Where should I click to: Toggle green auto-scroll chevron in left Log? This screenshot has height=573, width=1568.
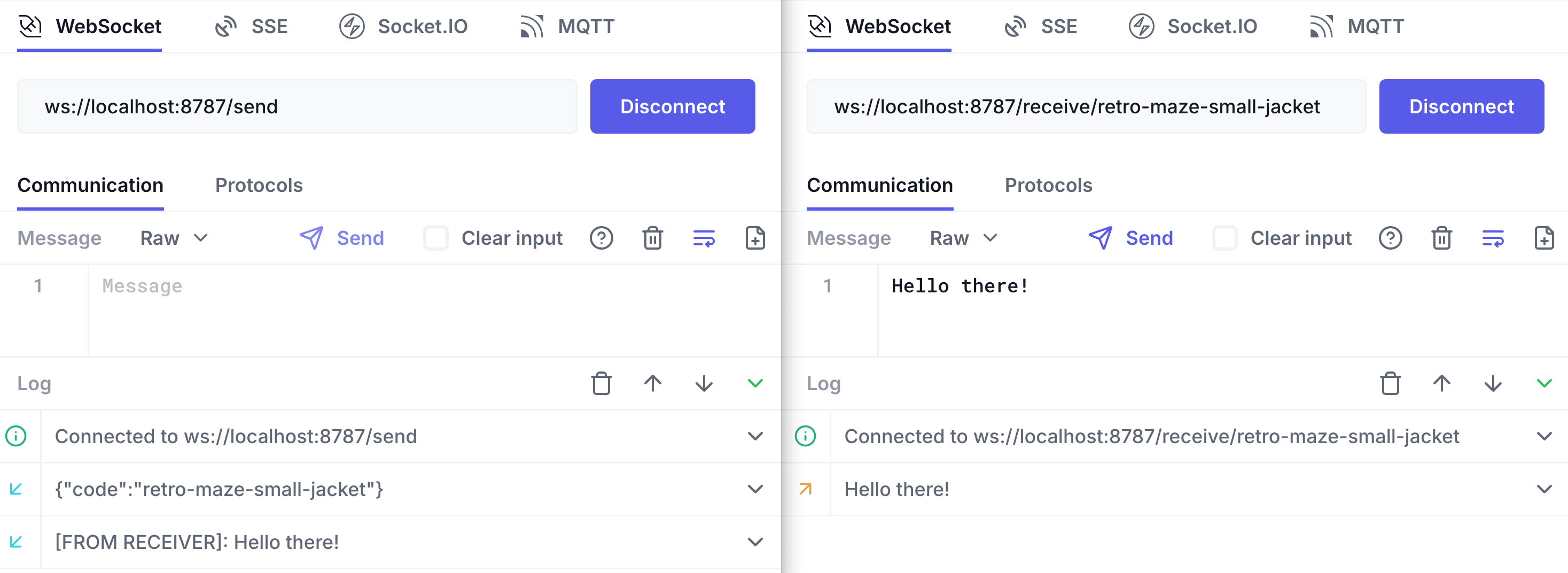755,384
